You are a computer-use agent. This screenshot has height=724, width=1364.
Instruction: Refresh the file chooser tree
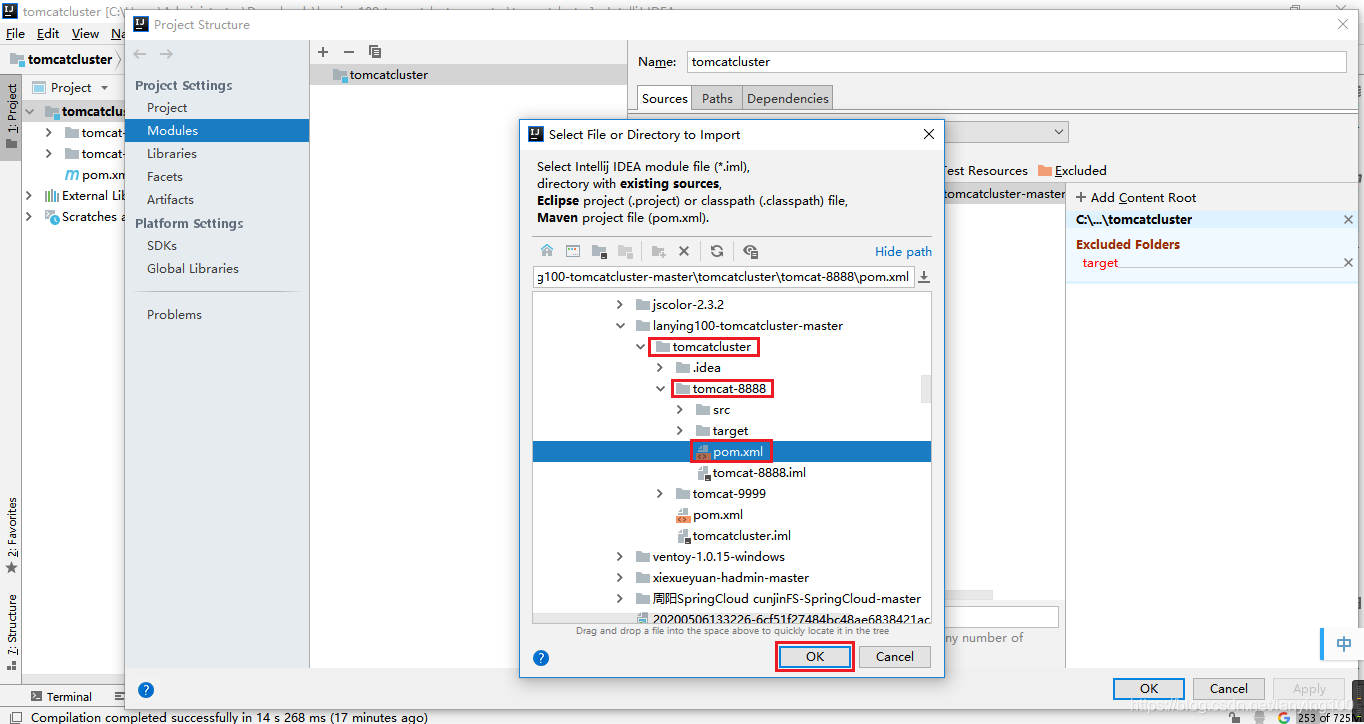[x=717, y=251]
